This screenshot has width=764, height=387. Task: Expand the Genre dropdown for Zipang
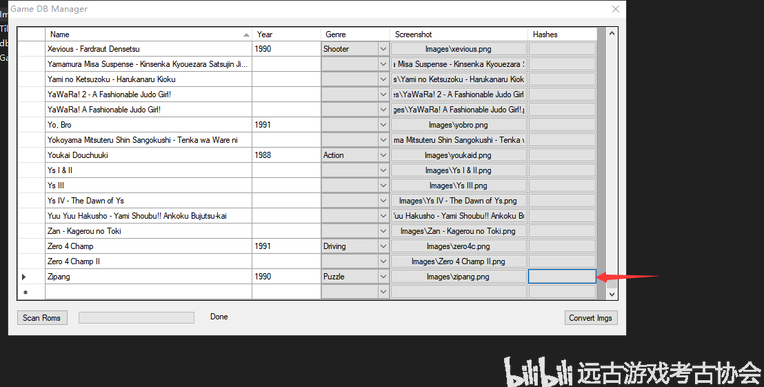383,276
